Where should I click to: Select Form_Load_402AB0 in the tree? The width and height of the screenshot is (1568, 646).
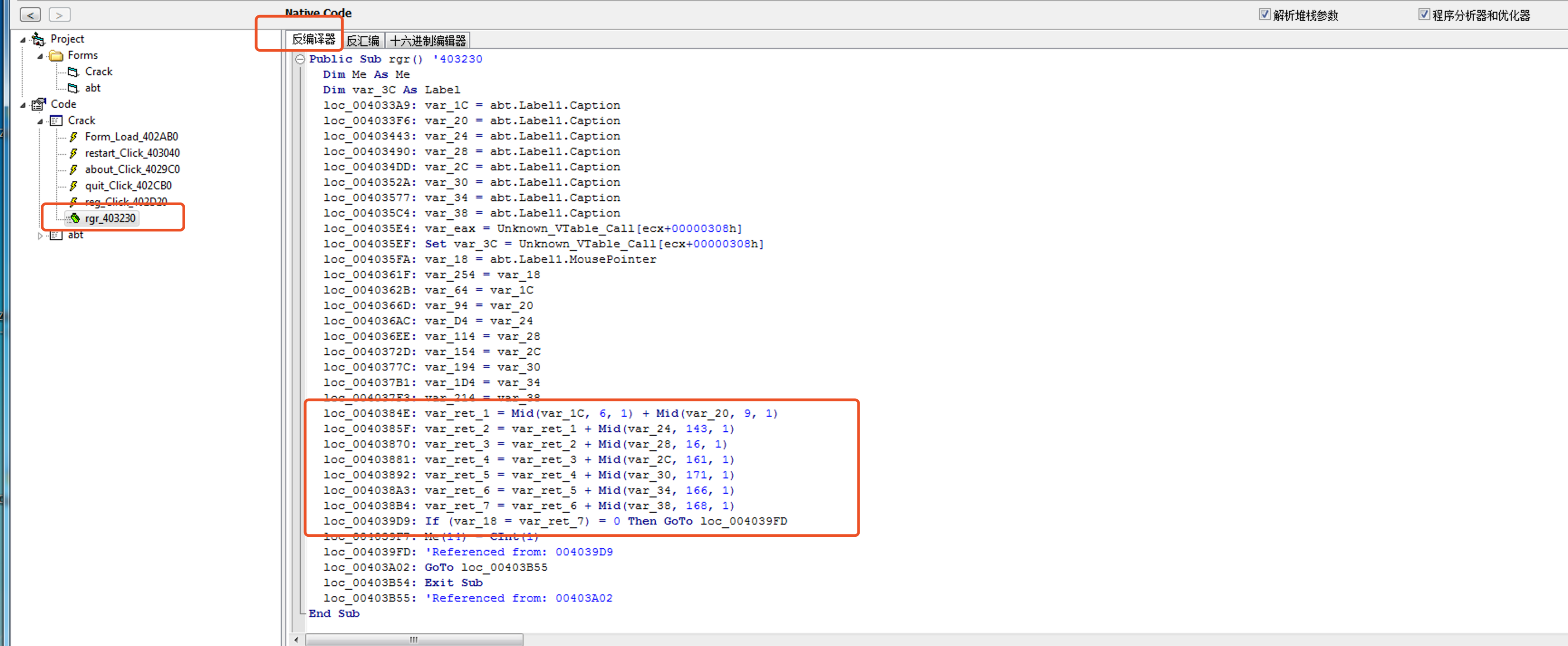[131, 137]
